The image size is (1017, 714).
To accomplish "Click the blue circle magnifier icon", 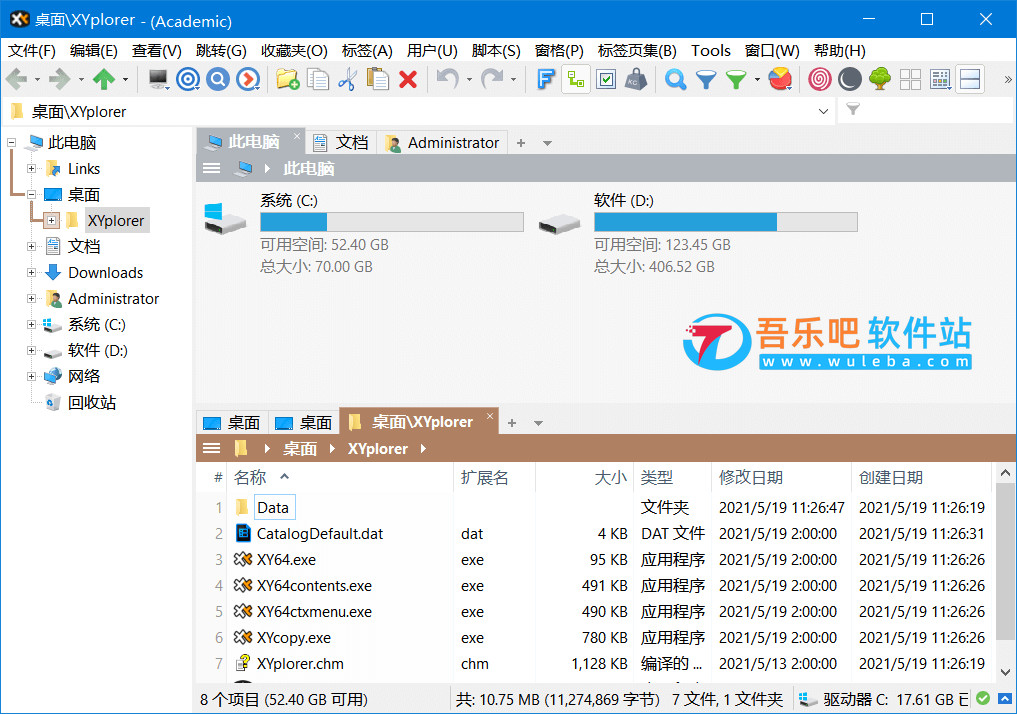I will pyautogui.click(x=218, y=80).
